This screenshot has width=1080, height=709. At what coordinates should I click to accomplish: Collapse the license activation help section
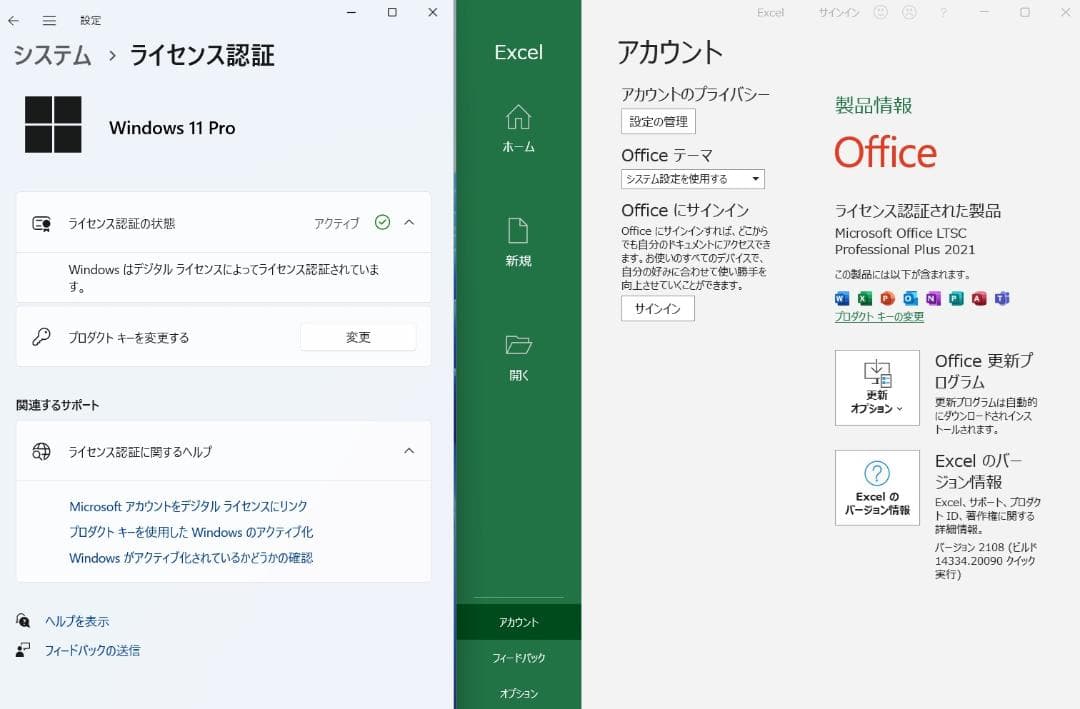click(x=409, y=451)
